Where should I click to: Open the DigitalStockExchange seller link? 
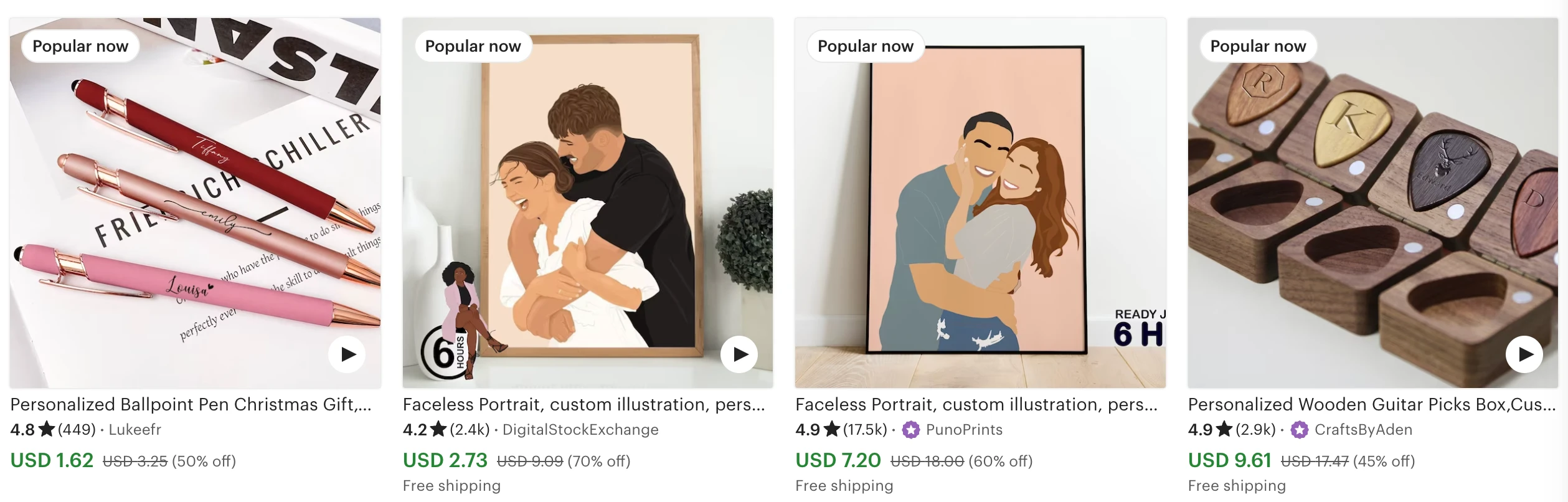pyautogui.click(x=580, y=430)
